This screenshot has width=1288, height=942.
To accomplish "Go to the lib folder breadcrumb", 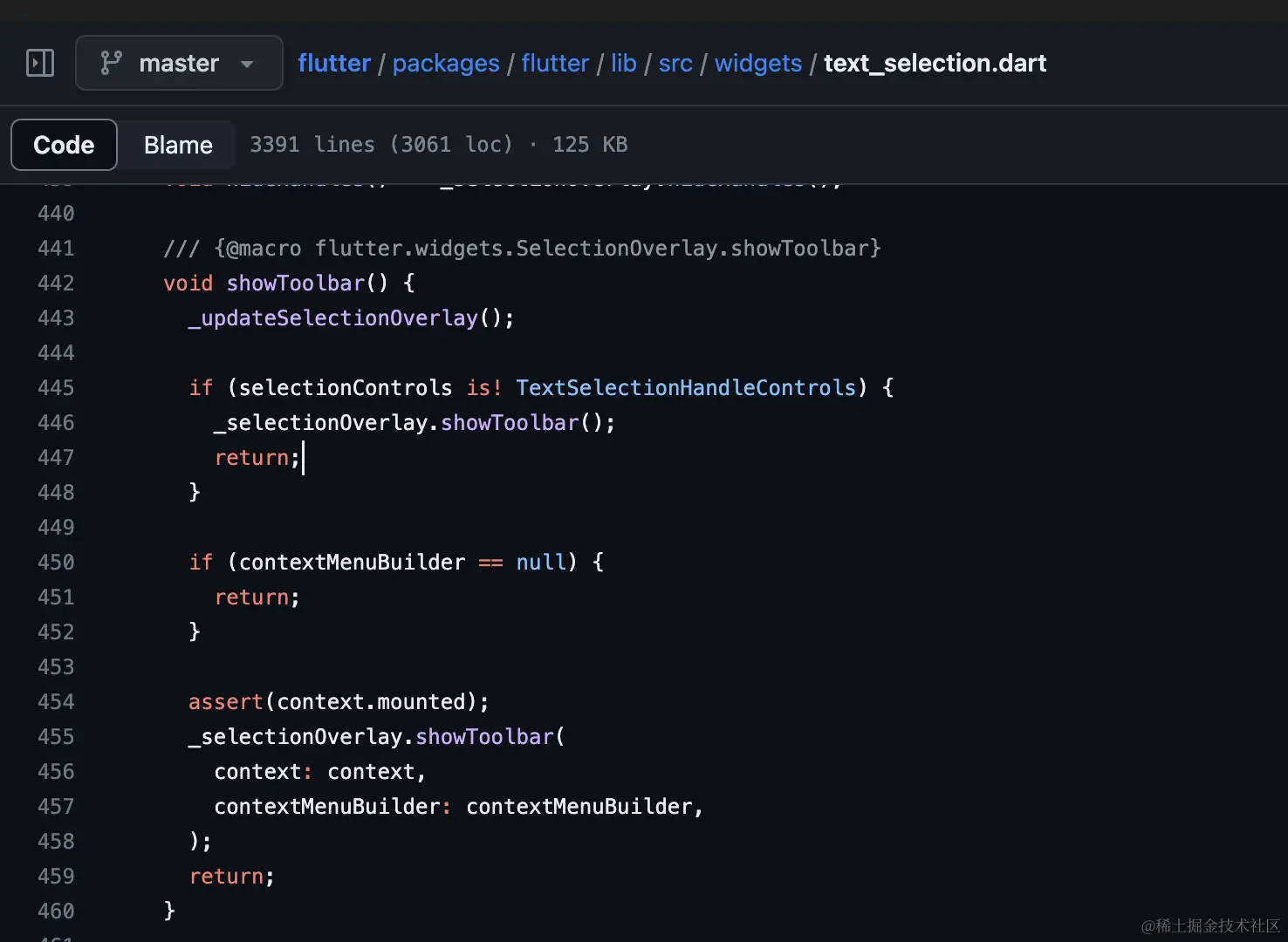I will tap(623, 63).
